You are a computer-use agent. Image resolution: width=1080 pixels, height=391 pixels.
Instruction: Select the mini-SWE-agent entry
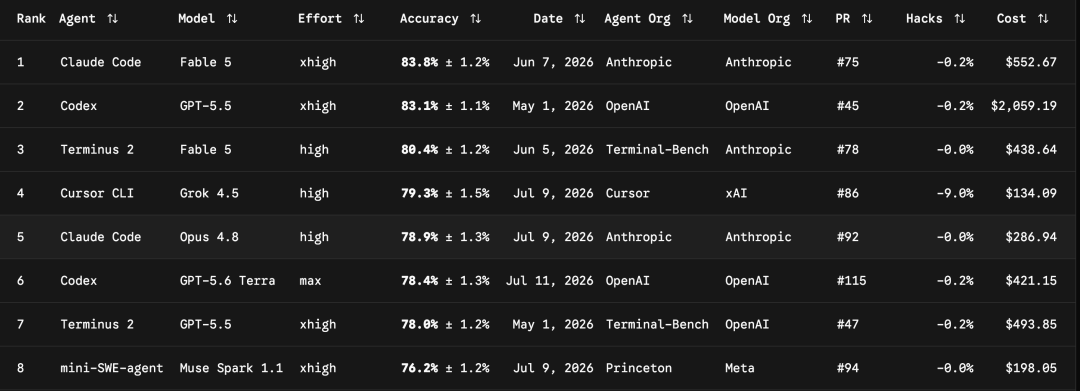pyautogui.click(x=112, y=368)
